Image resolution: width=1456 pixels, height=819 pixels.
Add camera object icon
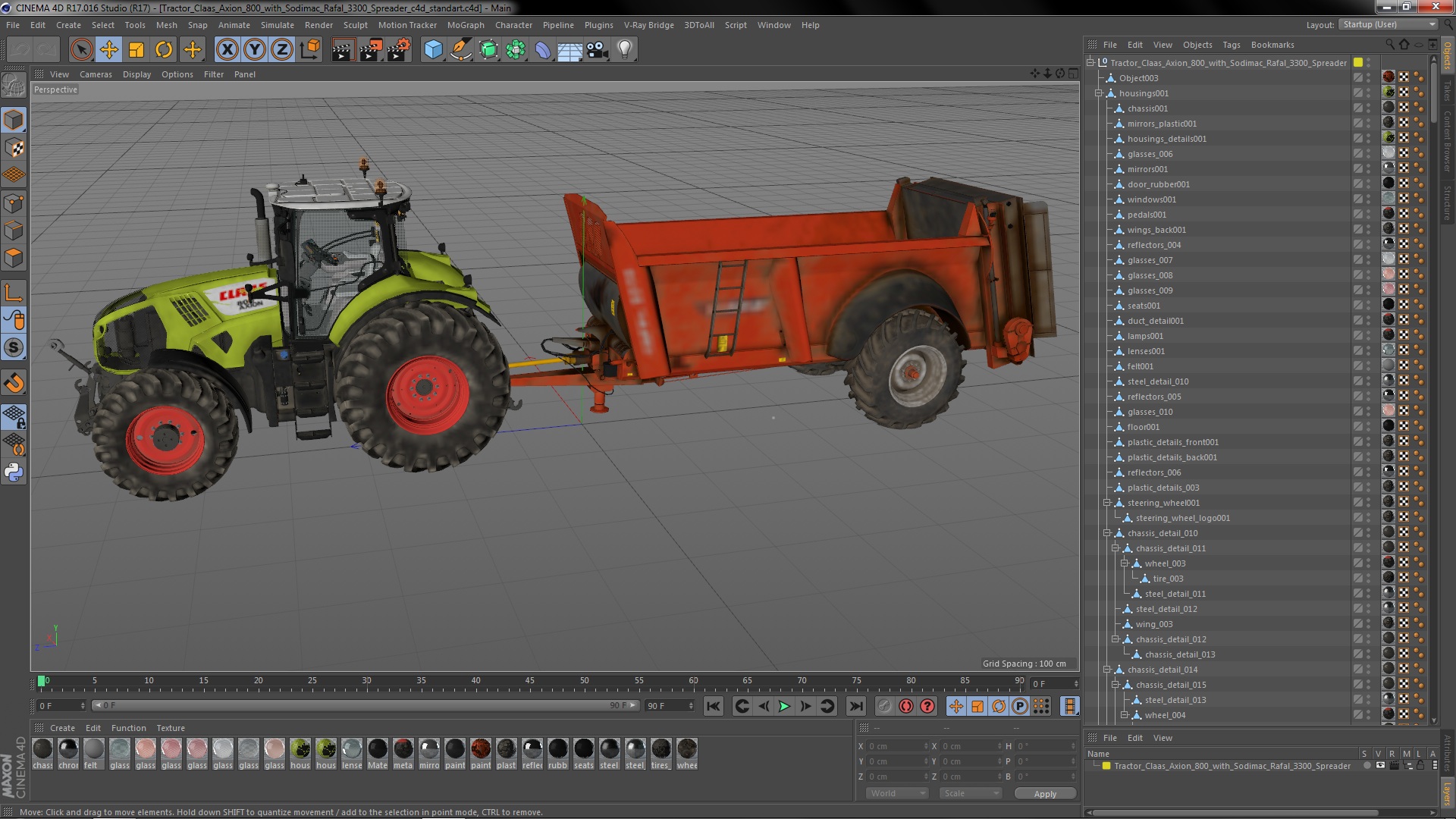[x=598, y=50]
